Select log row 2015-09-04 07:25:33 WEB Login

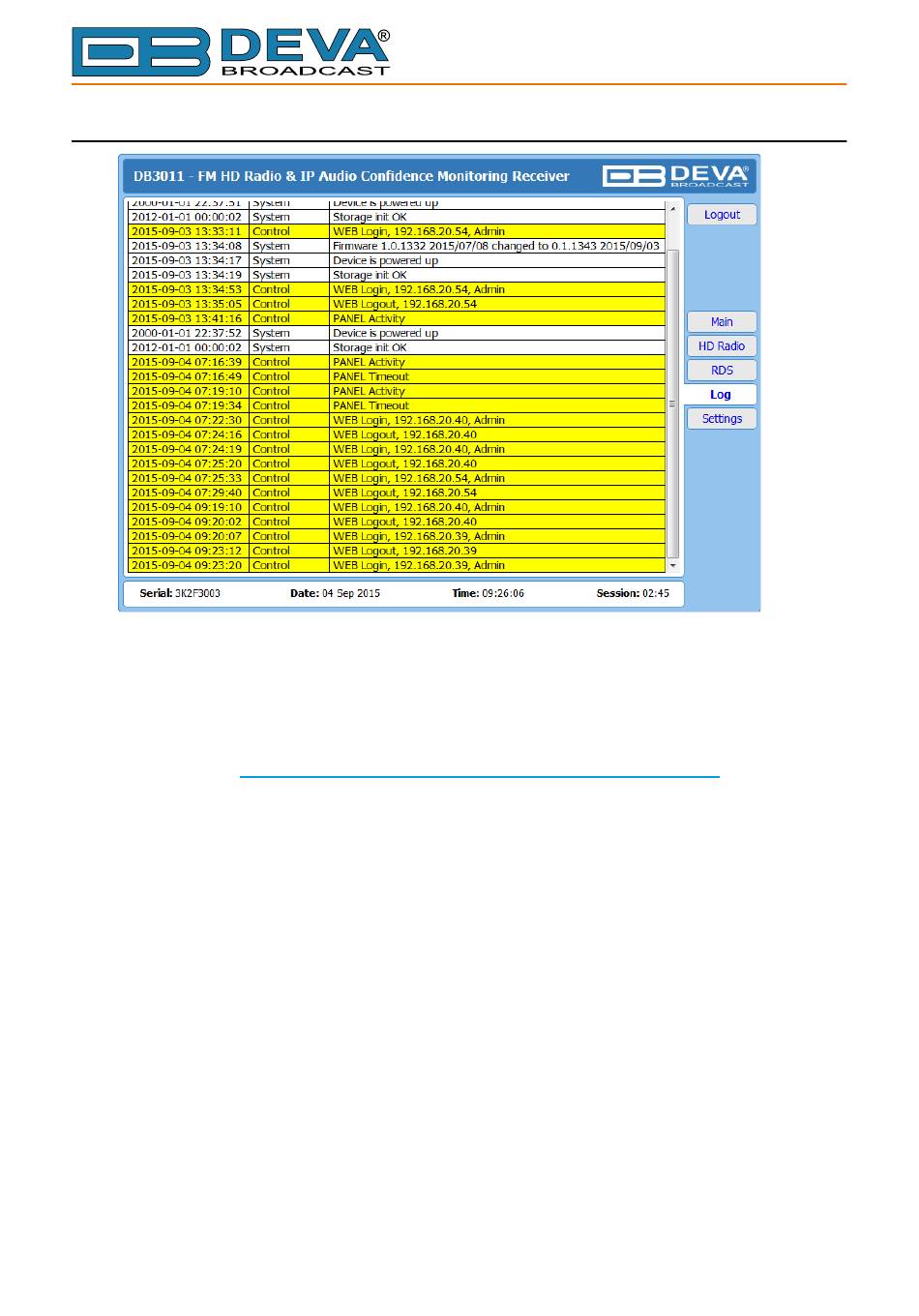(397, 478)
